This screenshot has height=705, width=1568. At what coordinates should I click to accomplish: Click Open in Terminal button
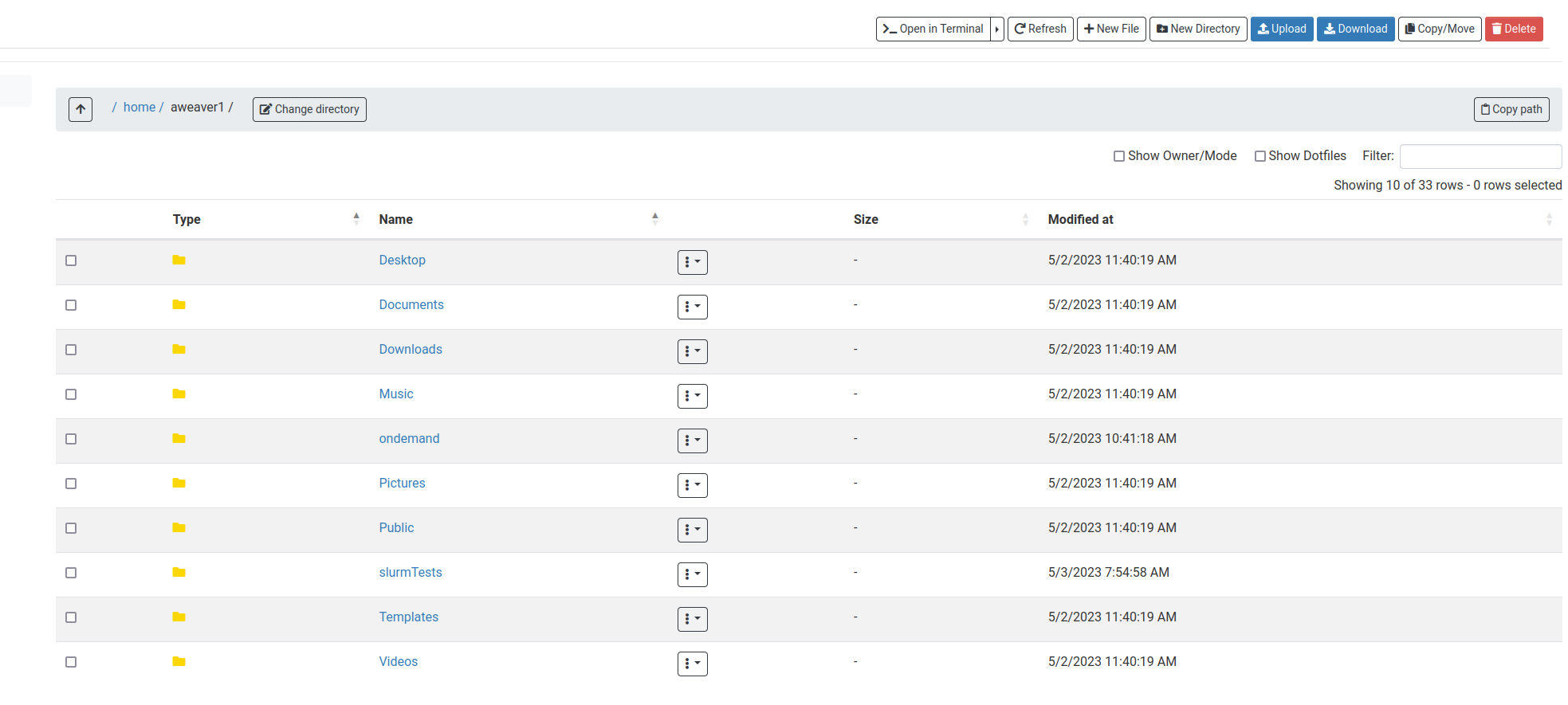pos(933,29)
